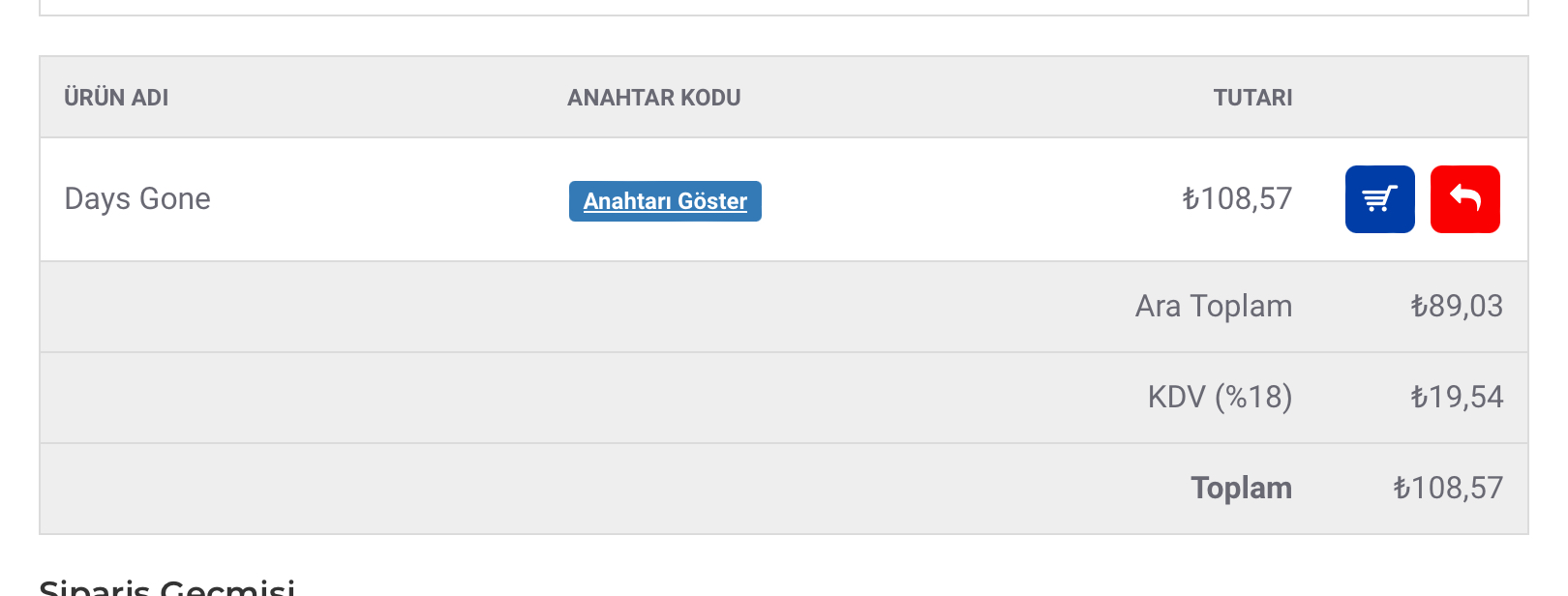Select the Days Gone product name
The width and height of the screenshot is (1568, 596).
(x=137, y=198)
